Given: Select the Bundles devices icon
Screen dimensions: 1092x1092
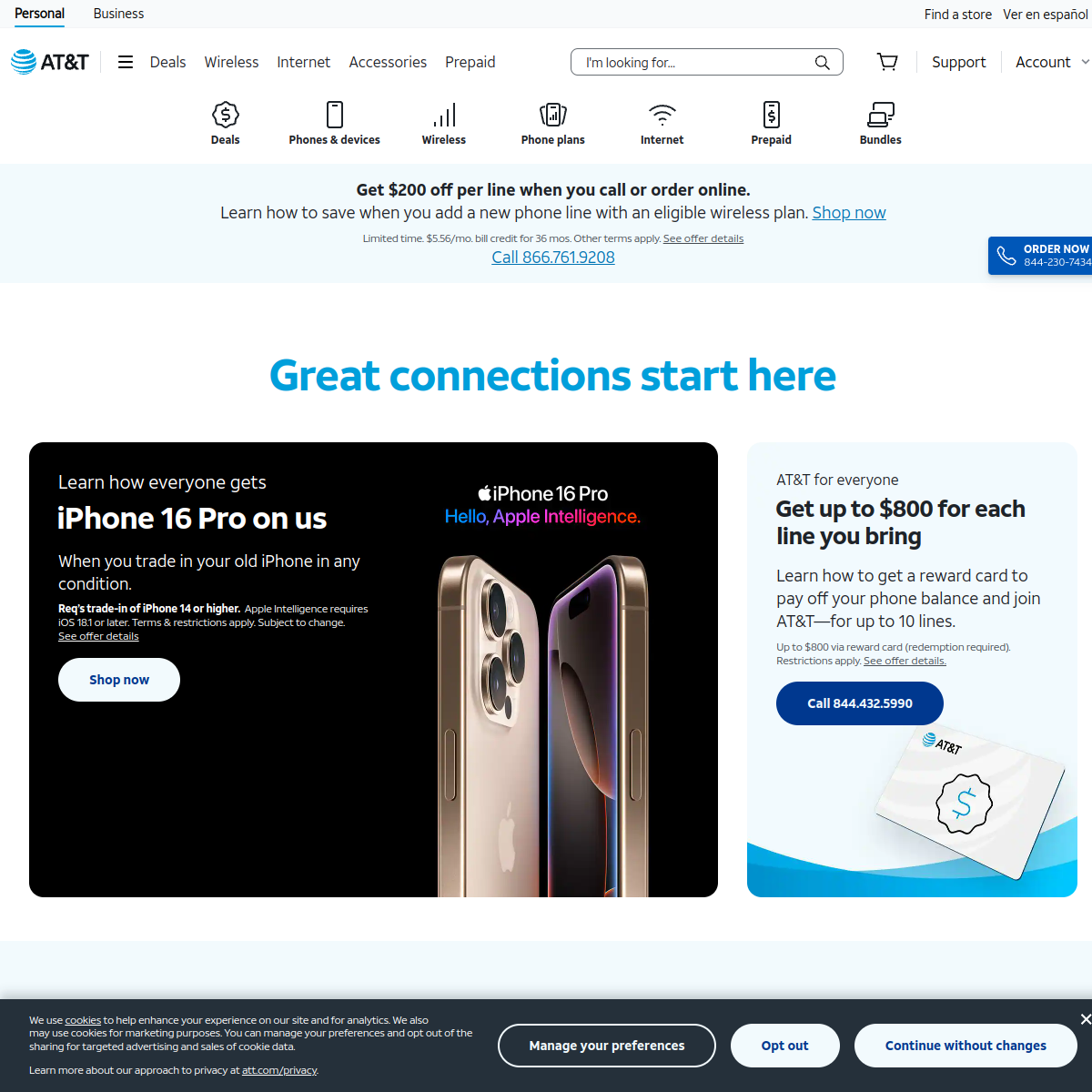Looking at the screenshot, I should tap(881, 115).
